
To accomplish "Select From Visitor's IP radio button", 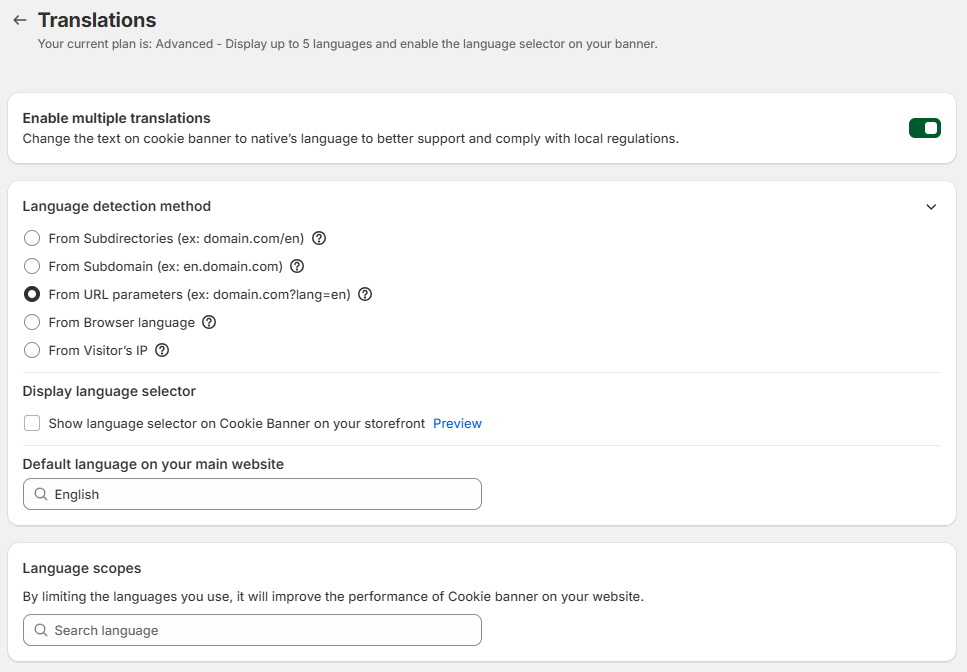I will click(x=32, y=350).
